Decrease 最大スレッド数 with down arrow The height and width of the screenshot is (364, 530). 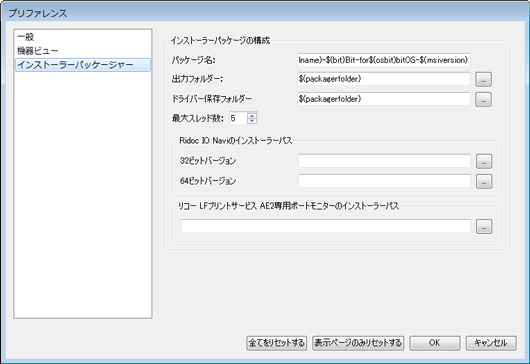[252, 121]
